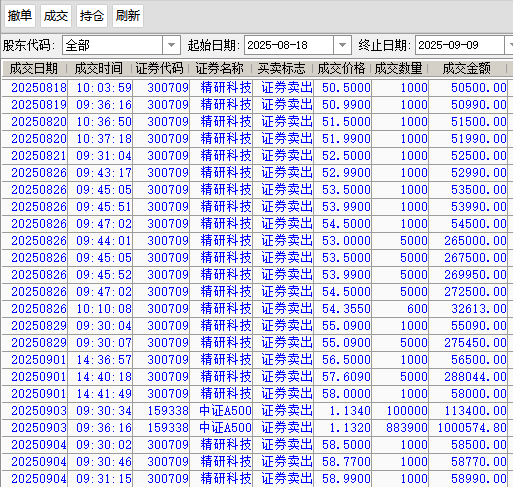Click the 终止日期 field showing 2025-09-09

(459, 45)
